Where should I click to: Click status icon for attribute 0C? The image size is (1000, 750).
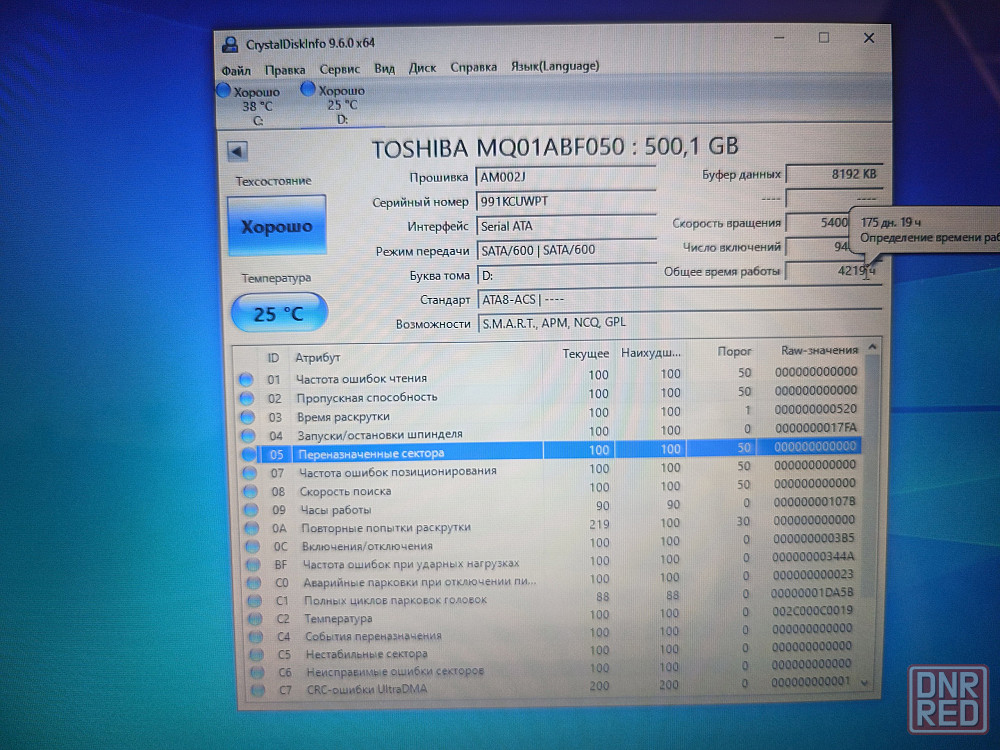tap(253, 547)
